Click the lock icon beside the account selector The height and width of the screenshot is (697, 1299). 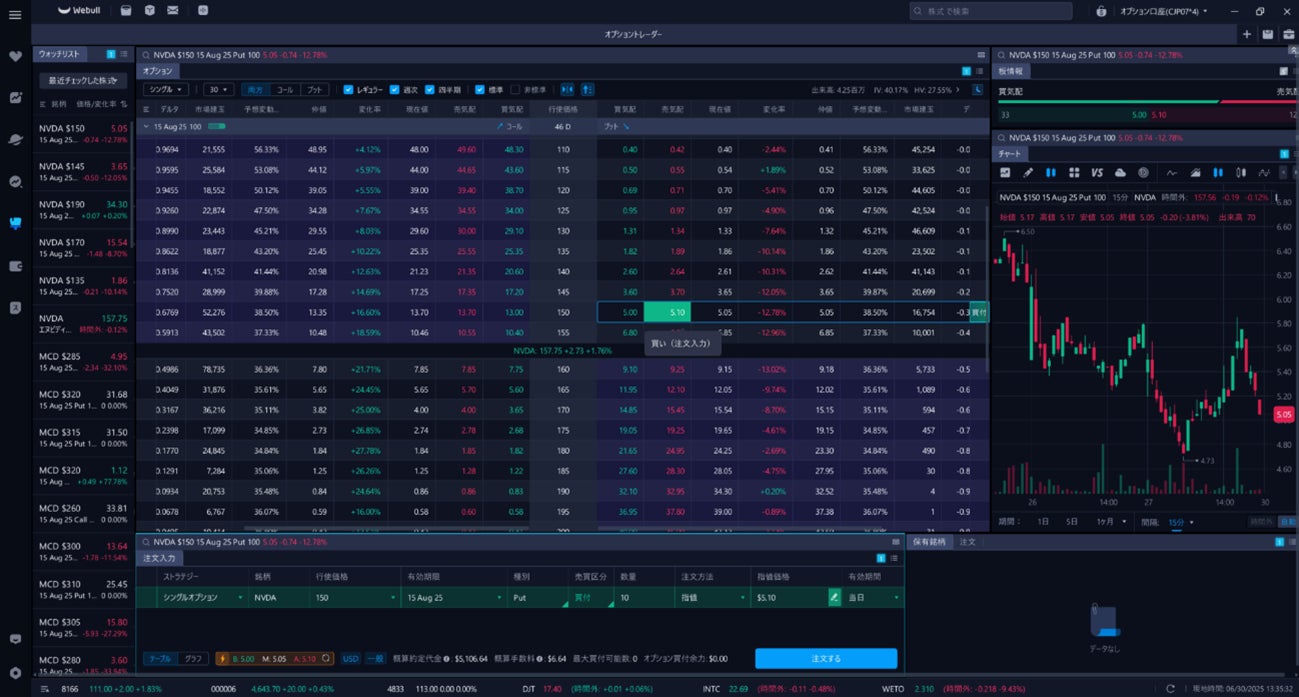coord(1101,11)
